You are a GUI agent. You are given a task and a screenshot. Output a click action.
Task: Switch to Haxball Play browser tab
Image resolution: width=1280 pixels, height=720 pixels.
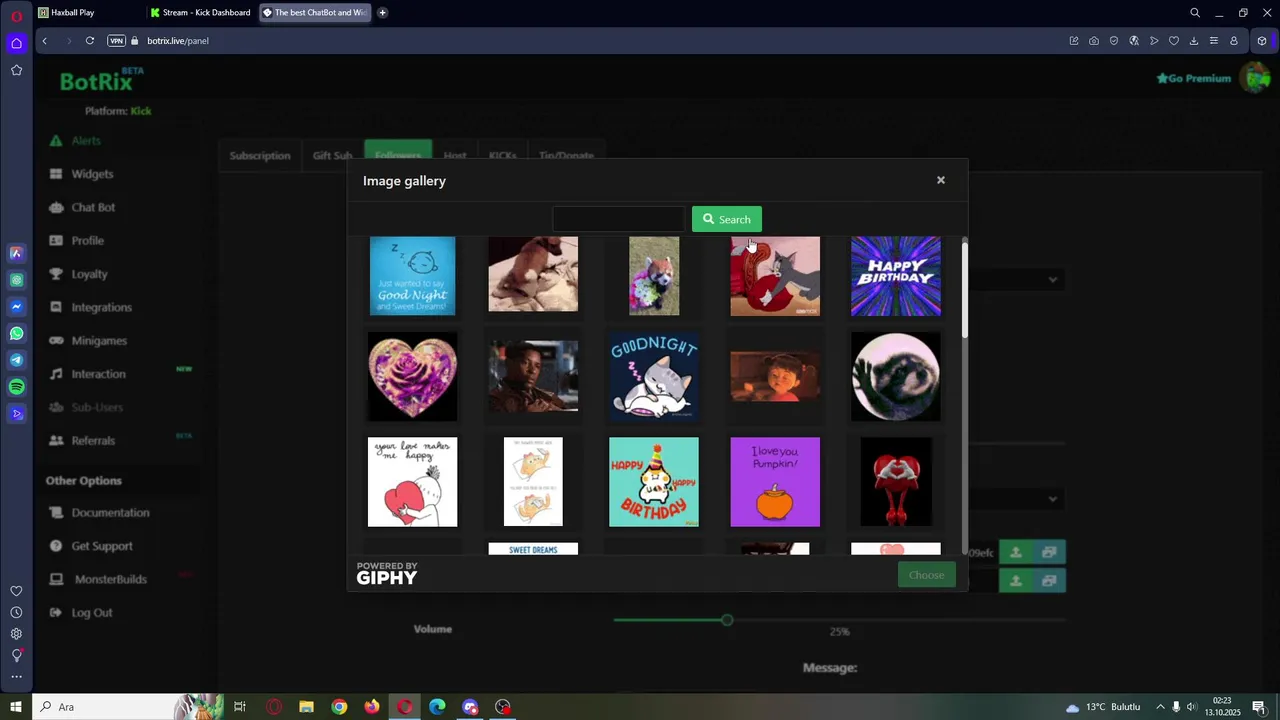click(88, 13)
